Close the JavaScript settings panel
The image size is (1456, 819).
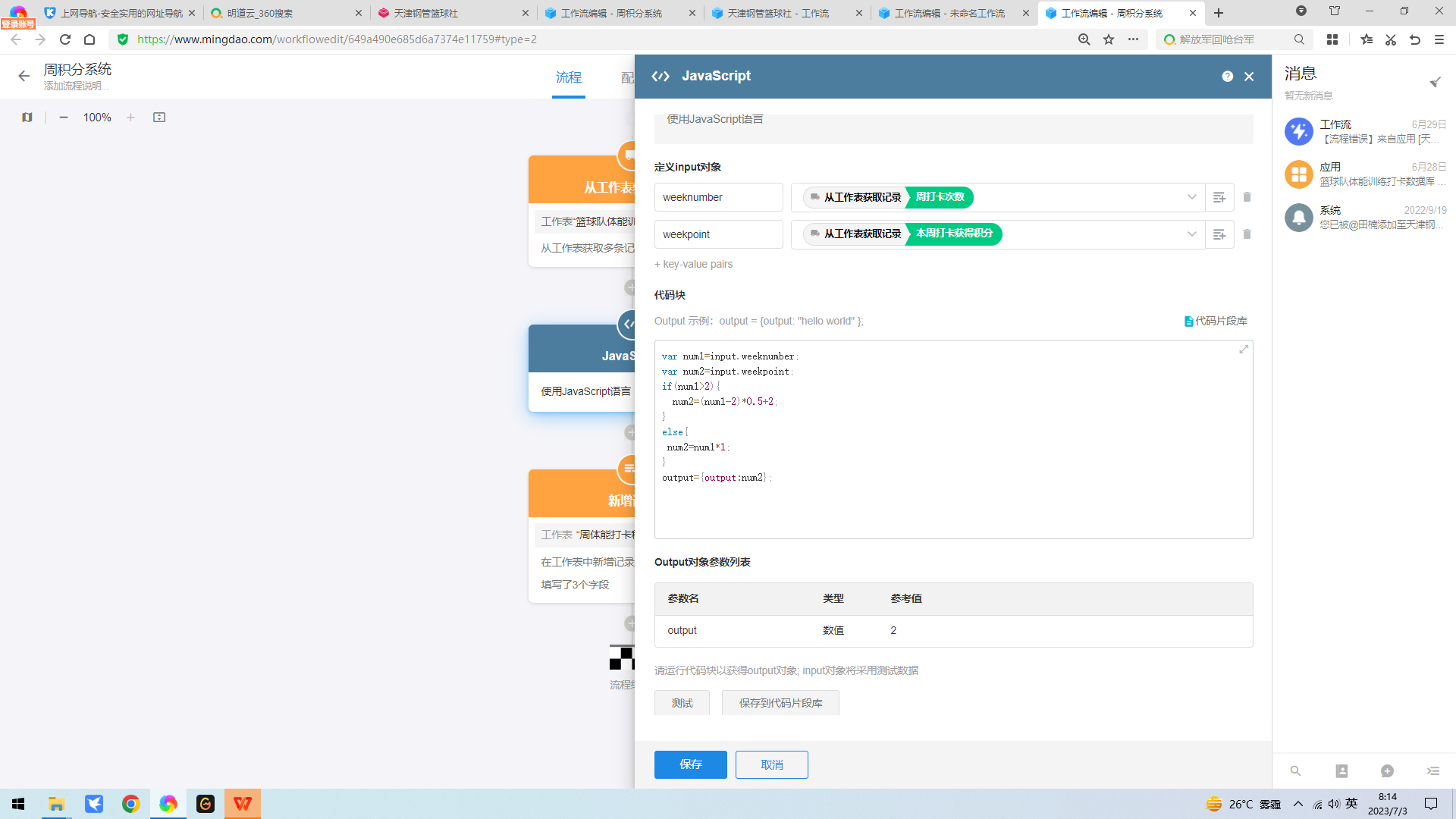point(1249,77)
